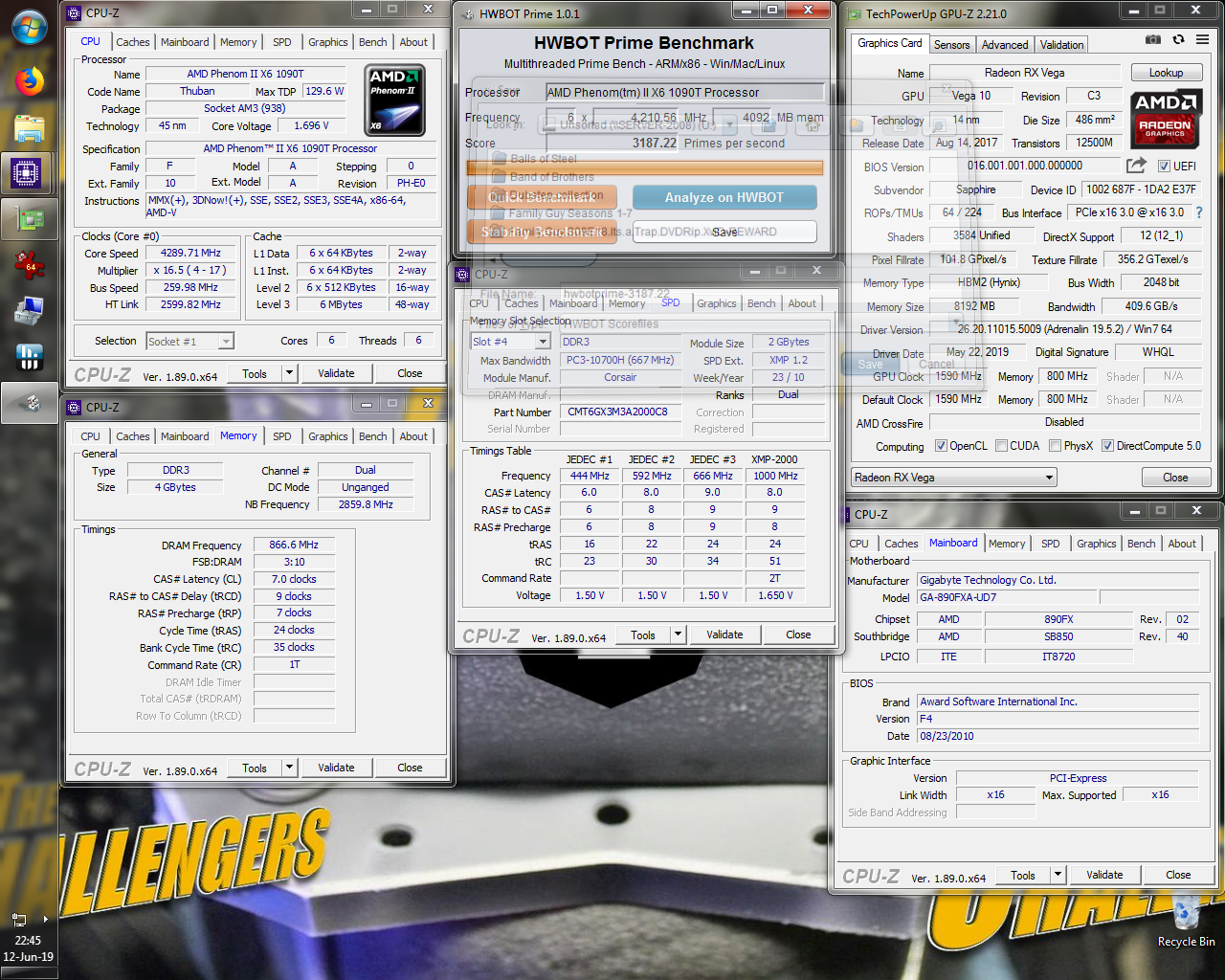Click the computer toolbox taskbar icon

(x=30, y=311)
